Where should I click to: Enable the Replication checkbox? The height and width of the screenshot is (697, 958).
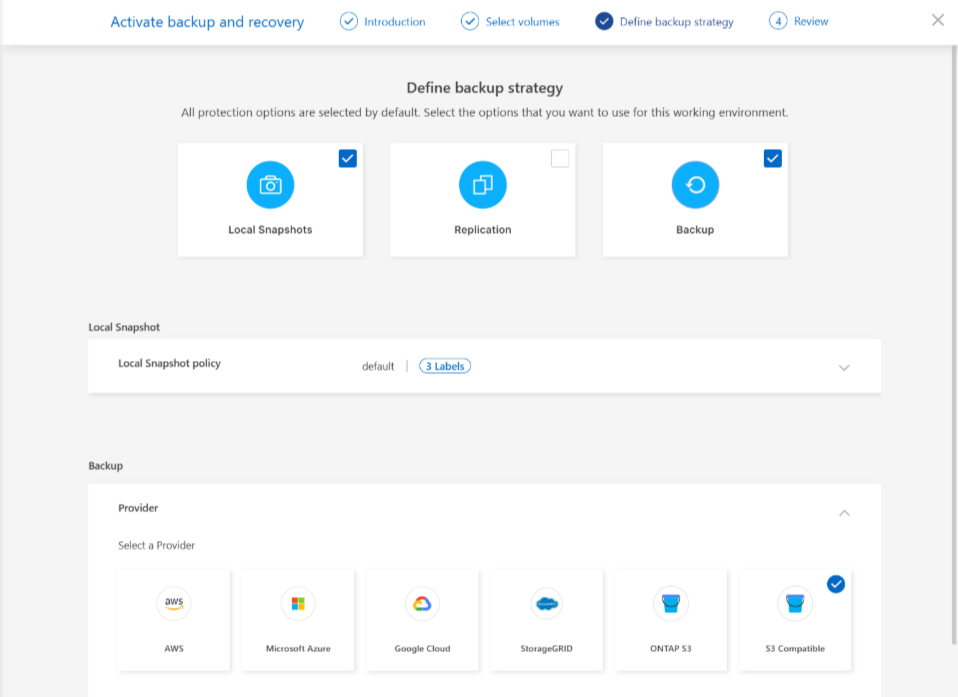pyautogui.click(x=560, y=158)
